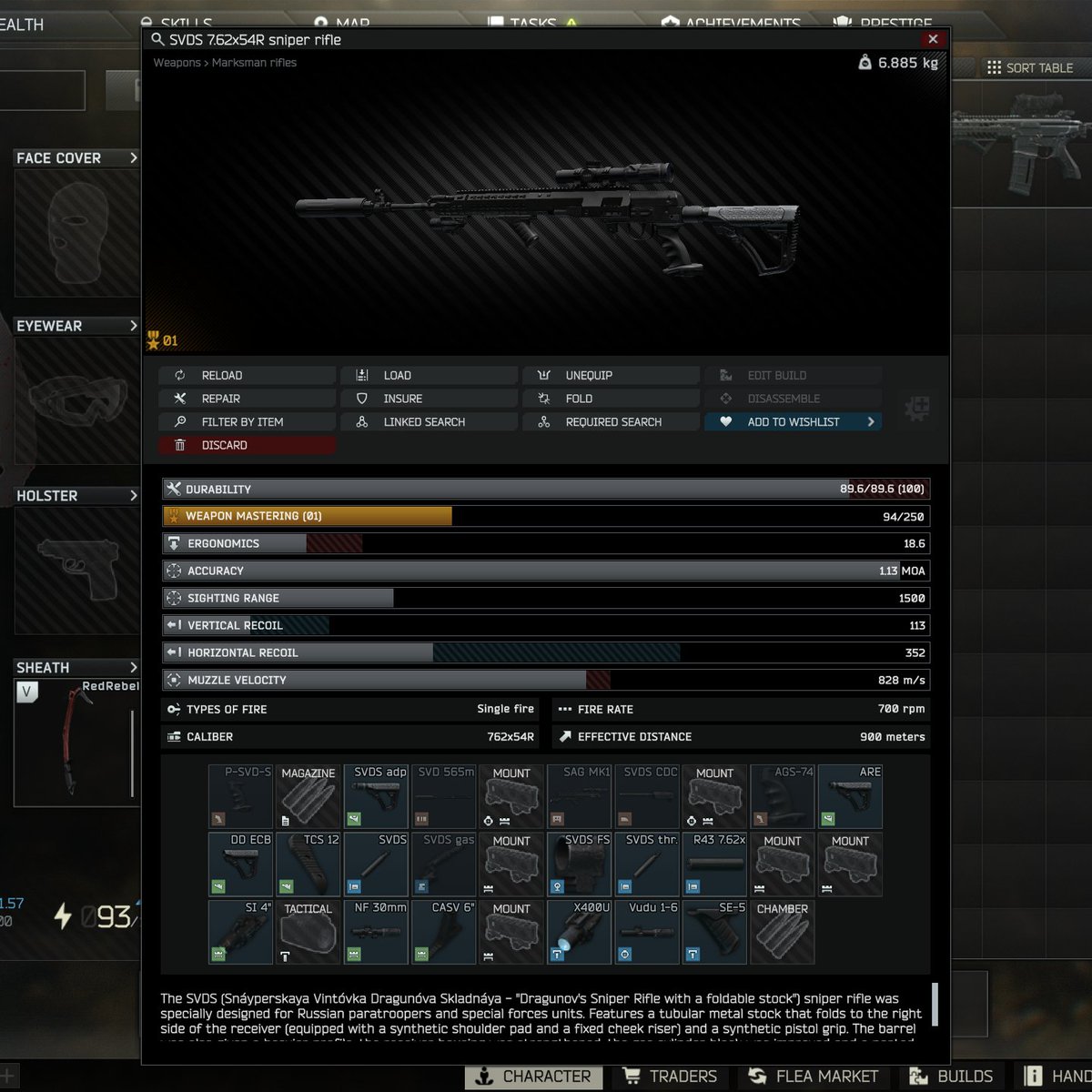Screen dimensions: 1092x1092
Task: Select the SVDS thr. thread adapter part
Action: [647, 864]
